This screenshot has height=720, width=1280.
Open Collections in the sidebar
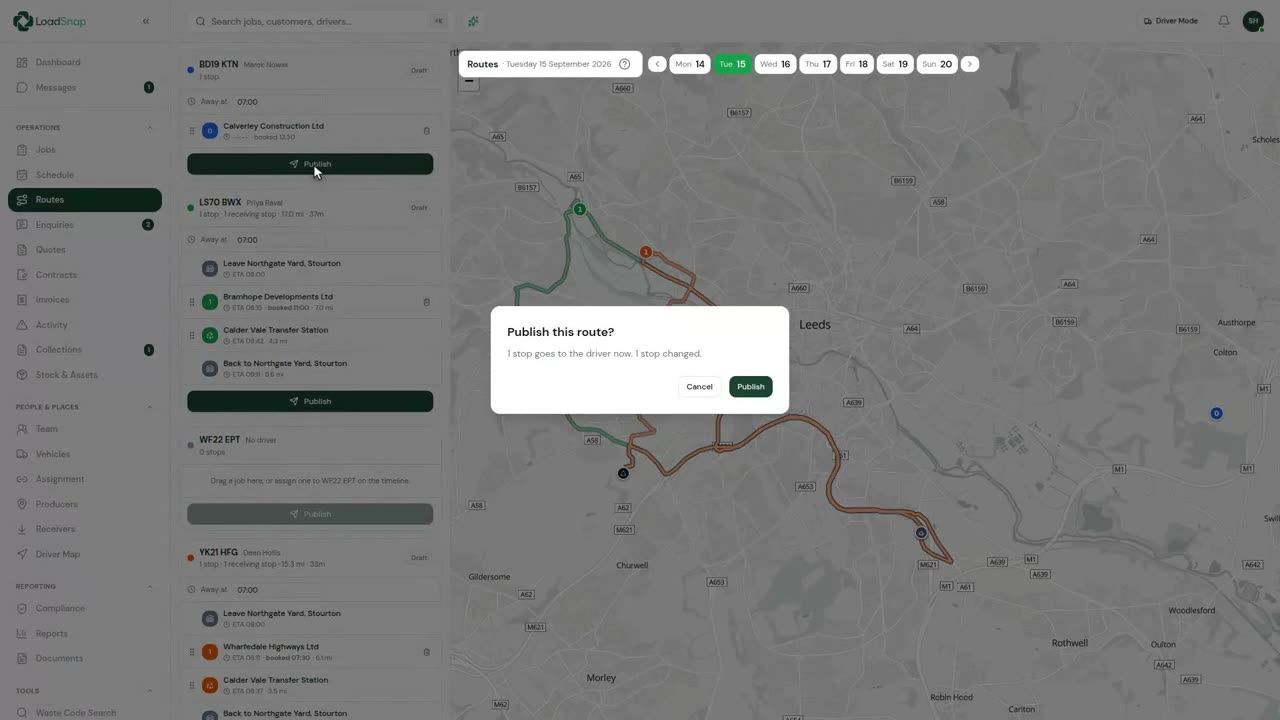coord(85,350)
